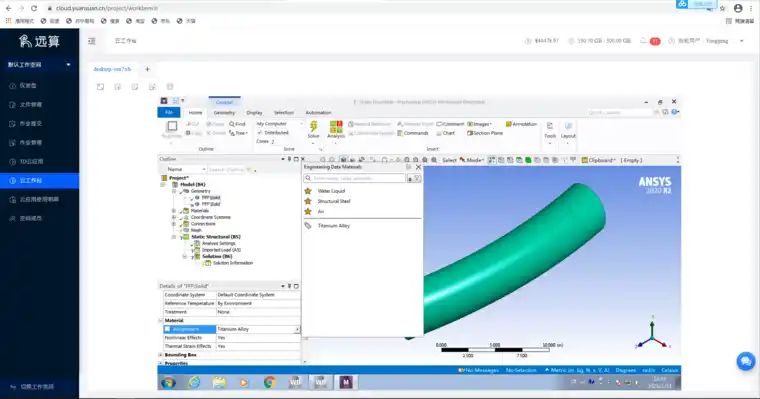The image size is (760, 399).
Task: Open Internet Explorer from the taskbar
Action: 194,383
